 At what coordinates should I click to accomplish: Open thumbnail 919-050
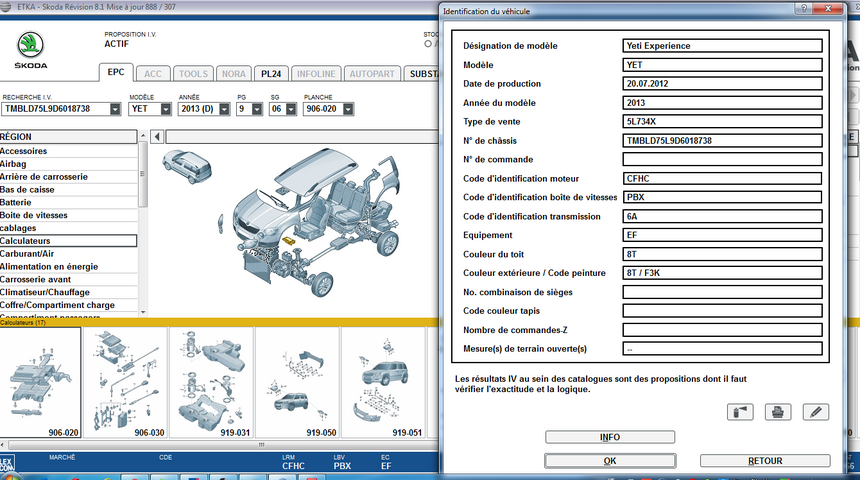click(x=298, y=382)
